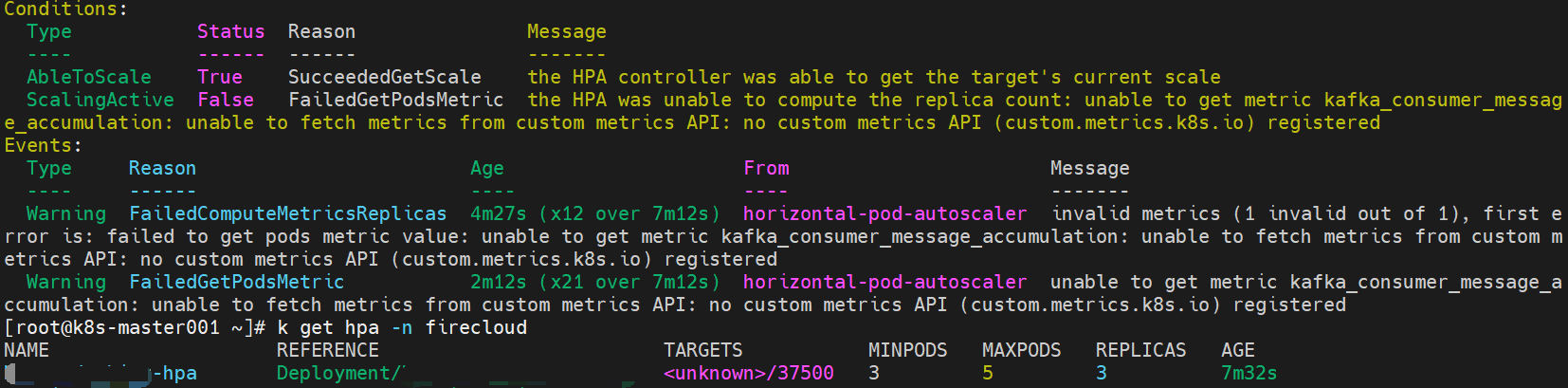The image size is (1568, 388).
Task: Click the 4m27s (x12 over 7m12s) age
Action: pyautogui.click(x=594, y=213)
